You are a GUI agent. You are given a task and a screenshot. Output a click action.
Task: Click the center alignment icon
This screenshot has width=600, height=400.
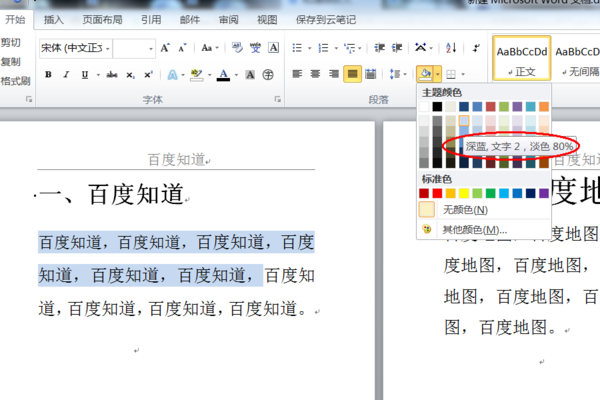click(316, 74)
